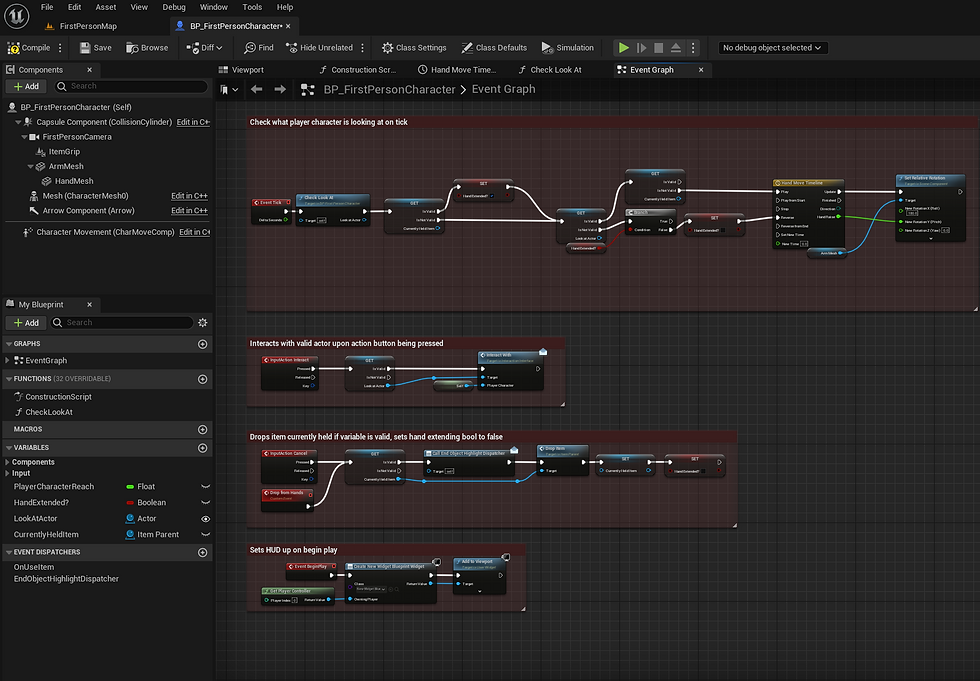
Task: Open the File menu
Action: pos(47,7)
